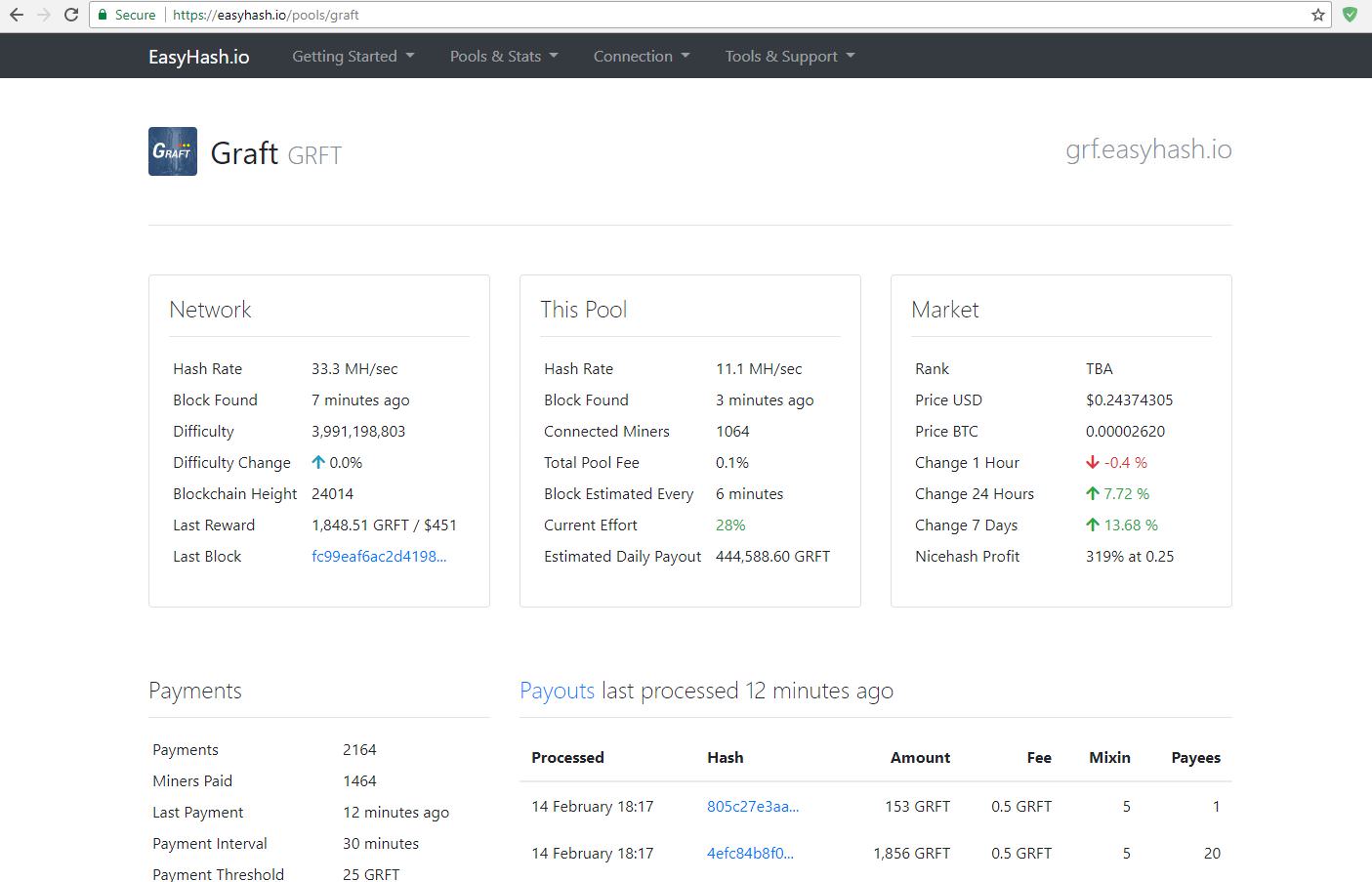Click the Market panel heading

click(945, 310)
